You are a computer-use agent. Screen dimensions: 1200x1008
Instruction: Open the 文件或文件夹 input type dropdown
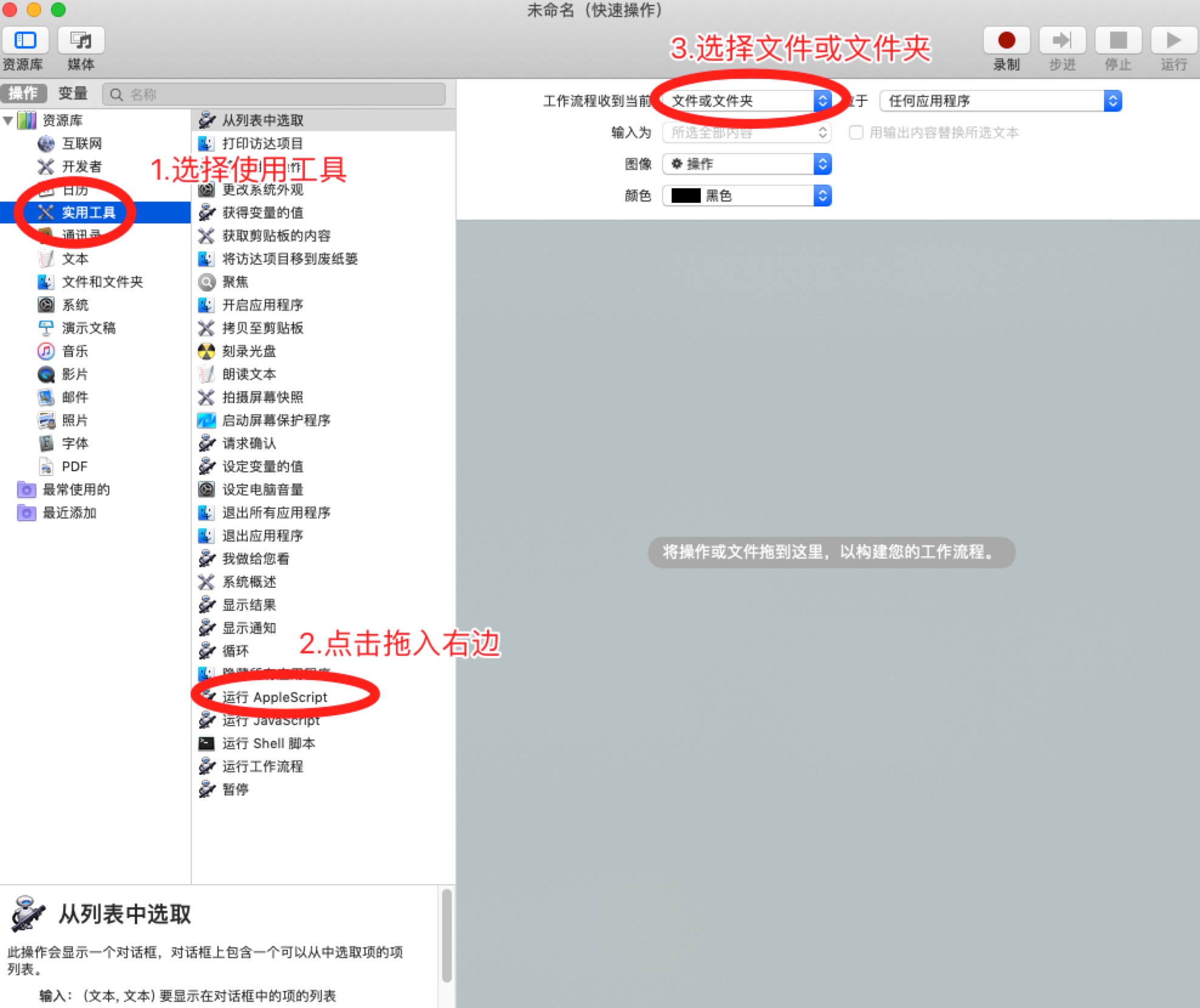pyautogui.click(x=746, y=101)
